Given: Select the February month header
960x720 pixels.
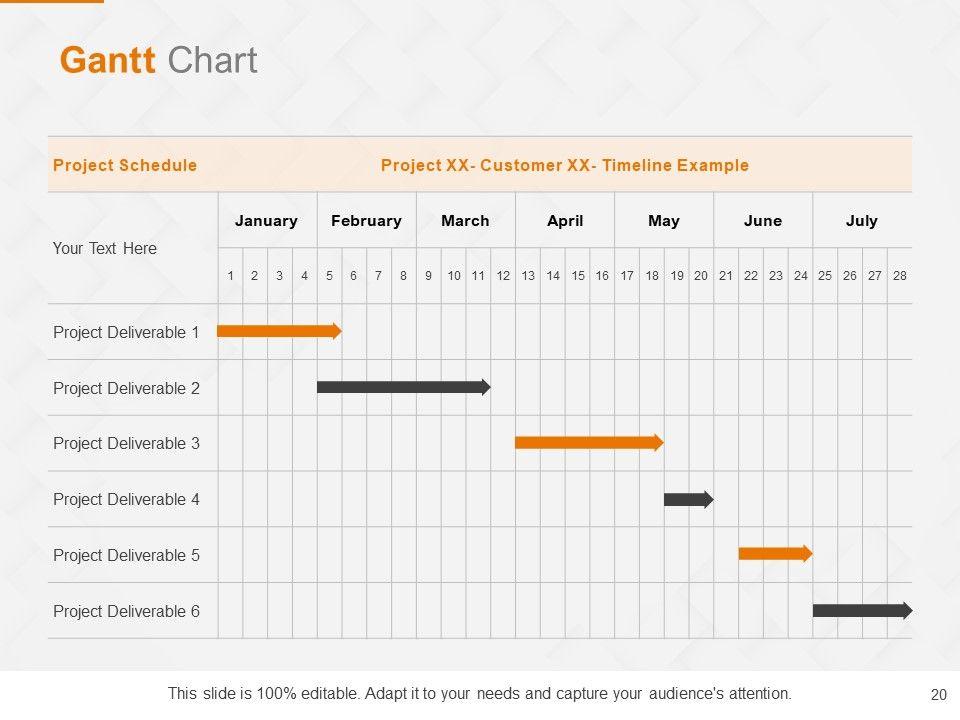Looking at the screenshot, I should click(366, 221).
